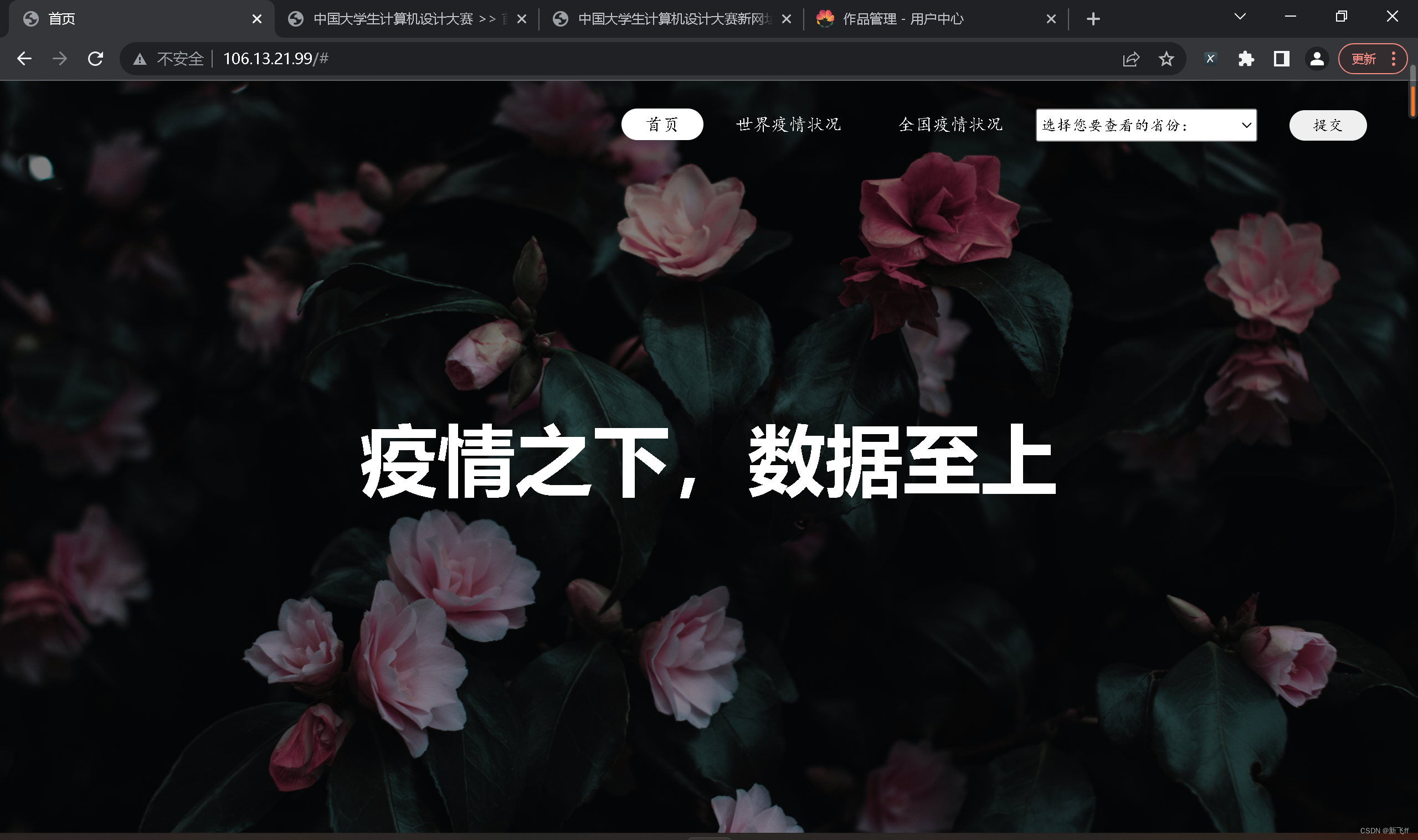The width and height of the screenshot is (1418, 840).
Task: Open the 全国疫情状况 link
Action: 951,125
